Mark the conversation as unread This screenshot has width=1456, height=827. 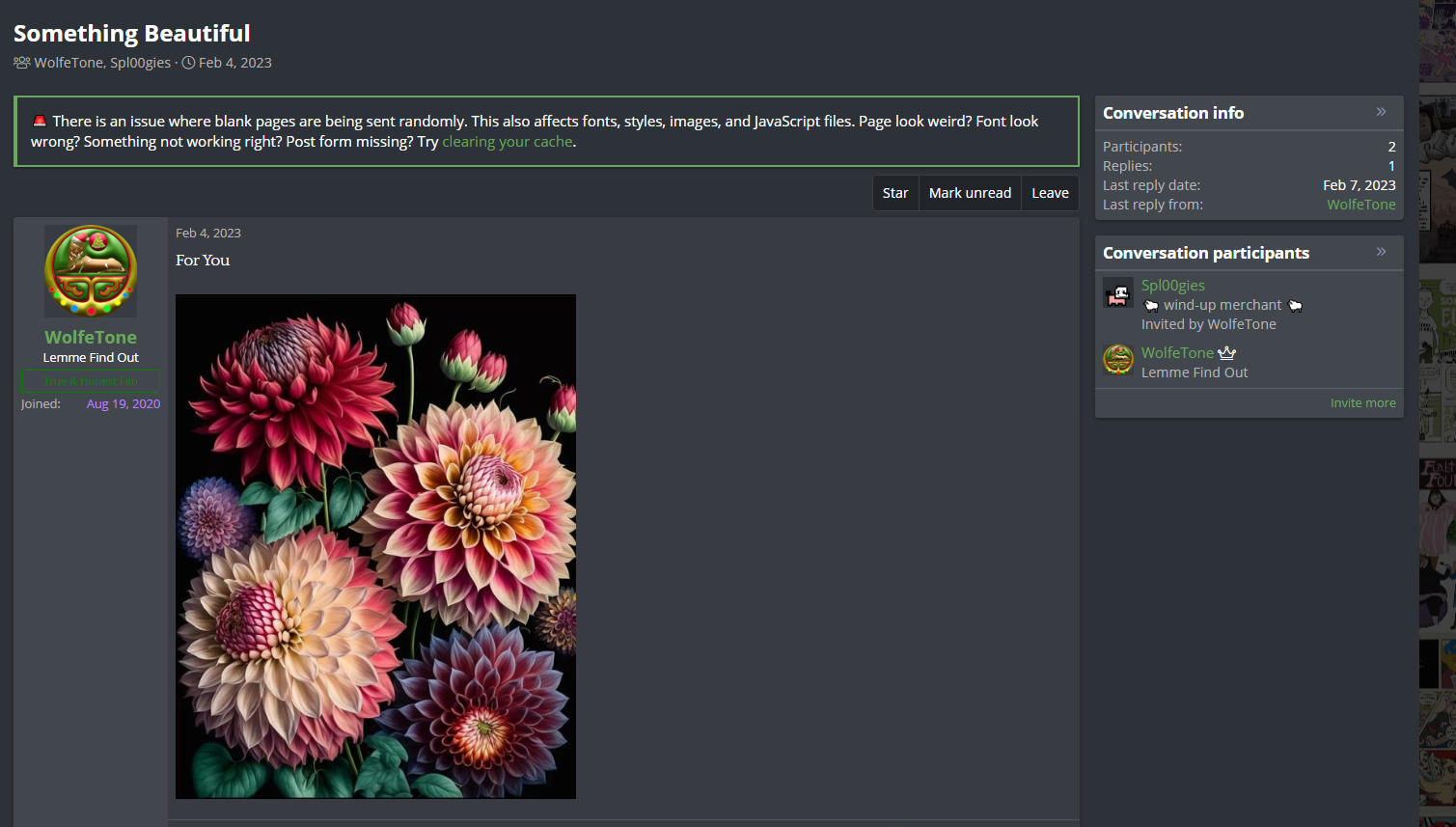pos(970,193)
